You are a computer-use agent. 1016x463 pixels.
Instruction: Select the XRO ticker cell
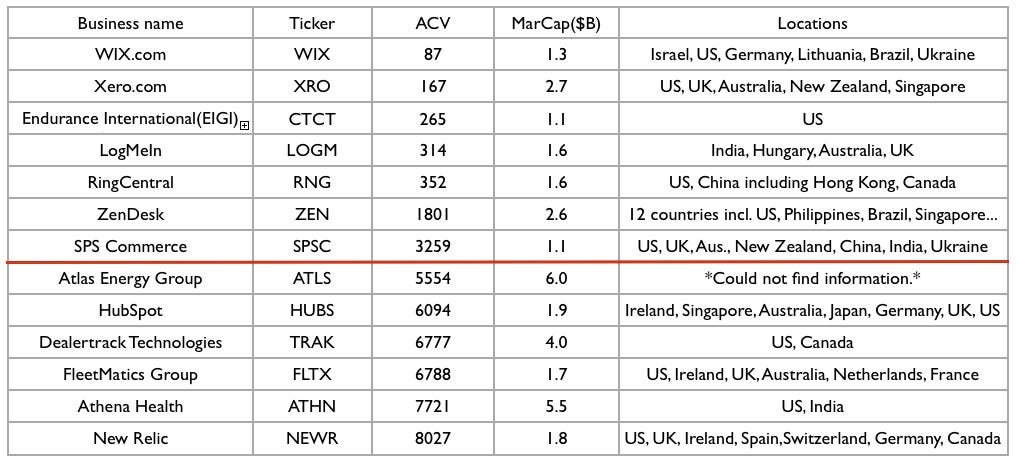click(312, 86)
